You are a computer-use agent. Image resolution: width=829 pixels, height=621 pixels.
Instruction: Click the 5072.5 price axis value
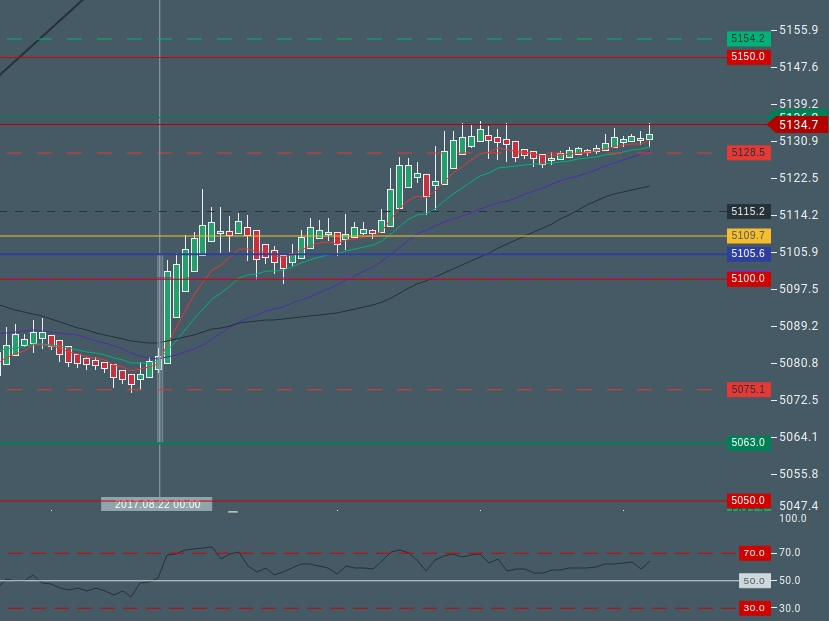pos(798,400)
